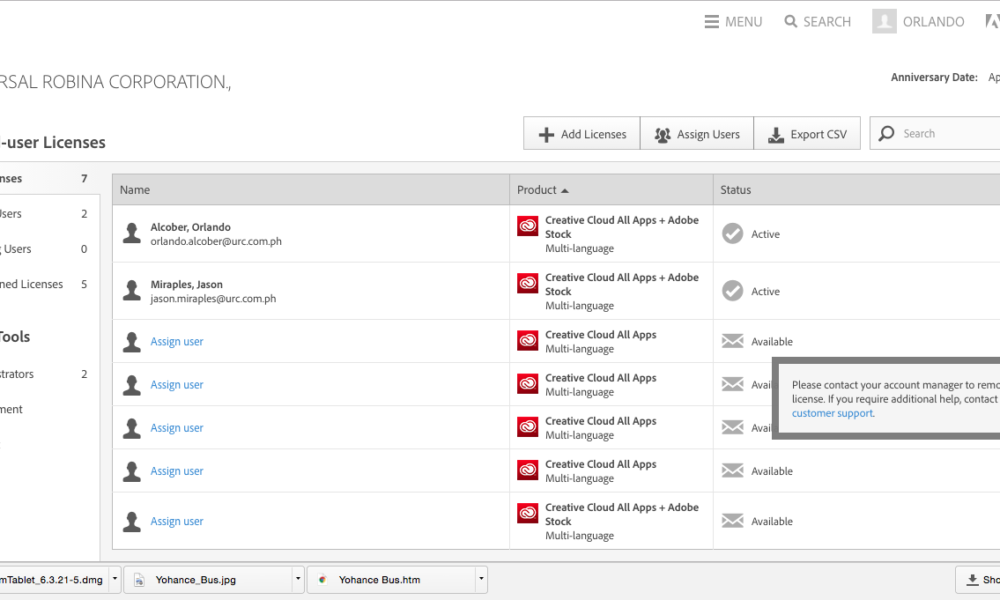Click the user avatar icon next to Miraples, Jason
The image size is (1000, 600).
click(x=131, y=290)
